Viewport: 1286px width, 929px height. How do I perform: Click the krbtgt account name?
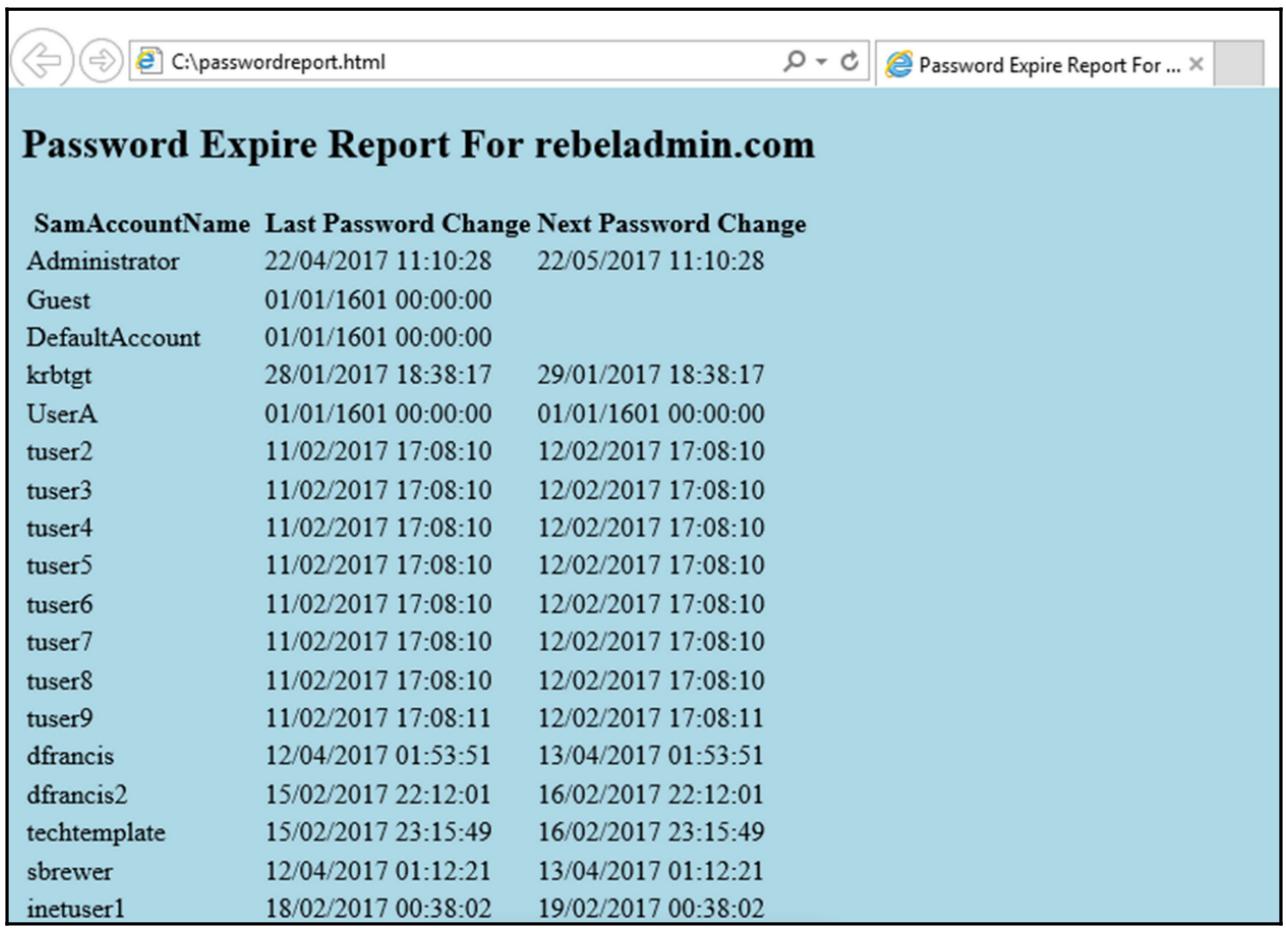[x=60, y=376]
